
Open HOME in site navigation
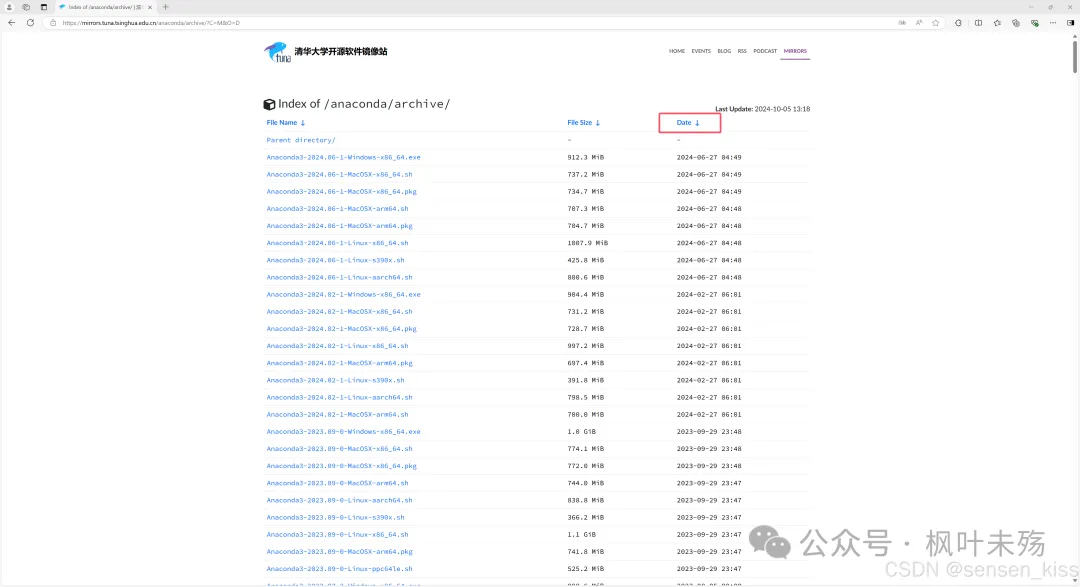(x=676, y=51)
